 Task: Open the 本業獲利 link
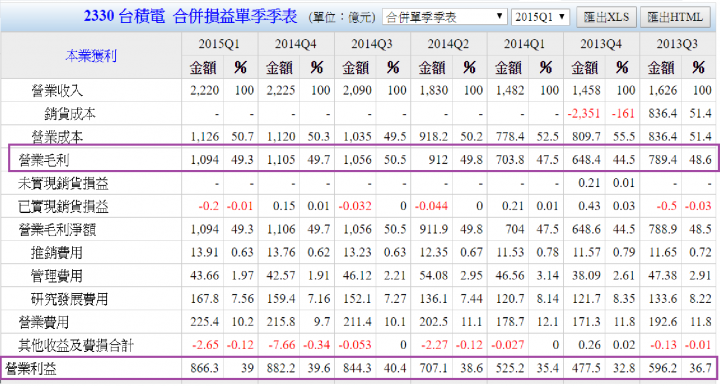click(91, 56)
